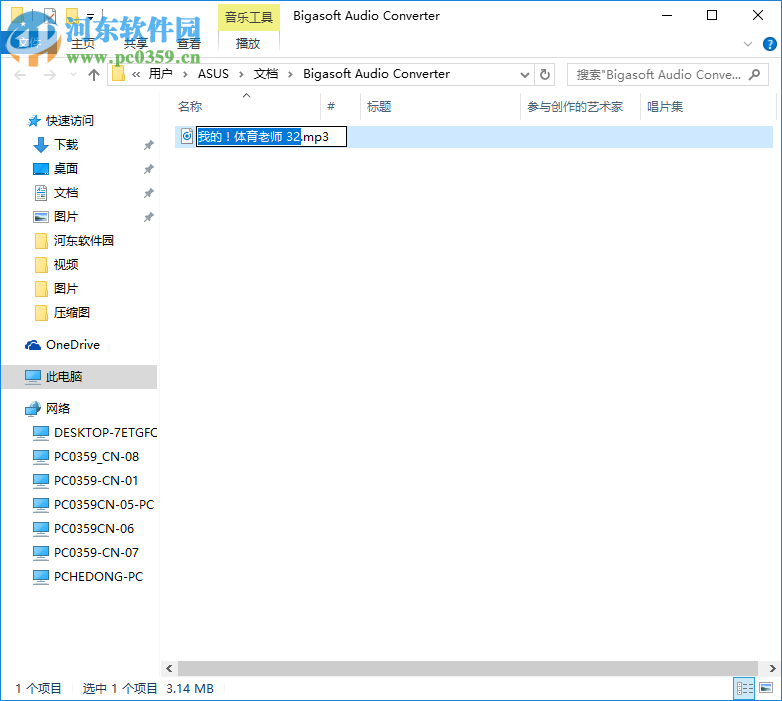
Task: Select the 音乐工具 contextual tab
Action: (249, 17)
